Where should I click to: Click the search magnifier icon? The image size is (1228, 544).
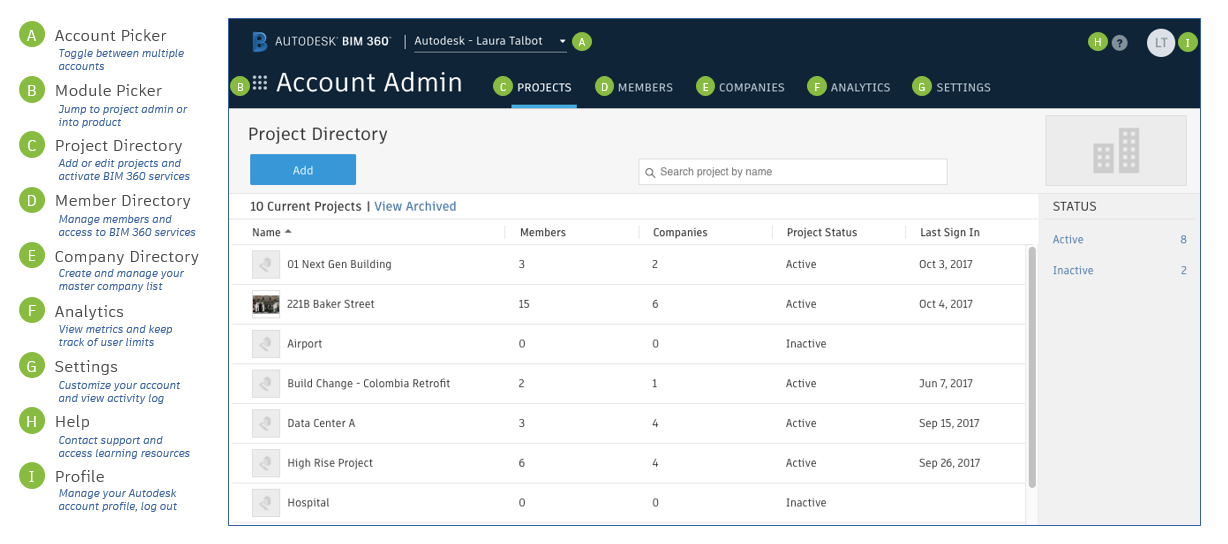[650, 172]
